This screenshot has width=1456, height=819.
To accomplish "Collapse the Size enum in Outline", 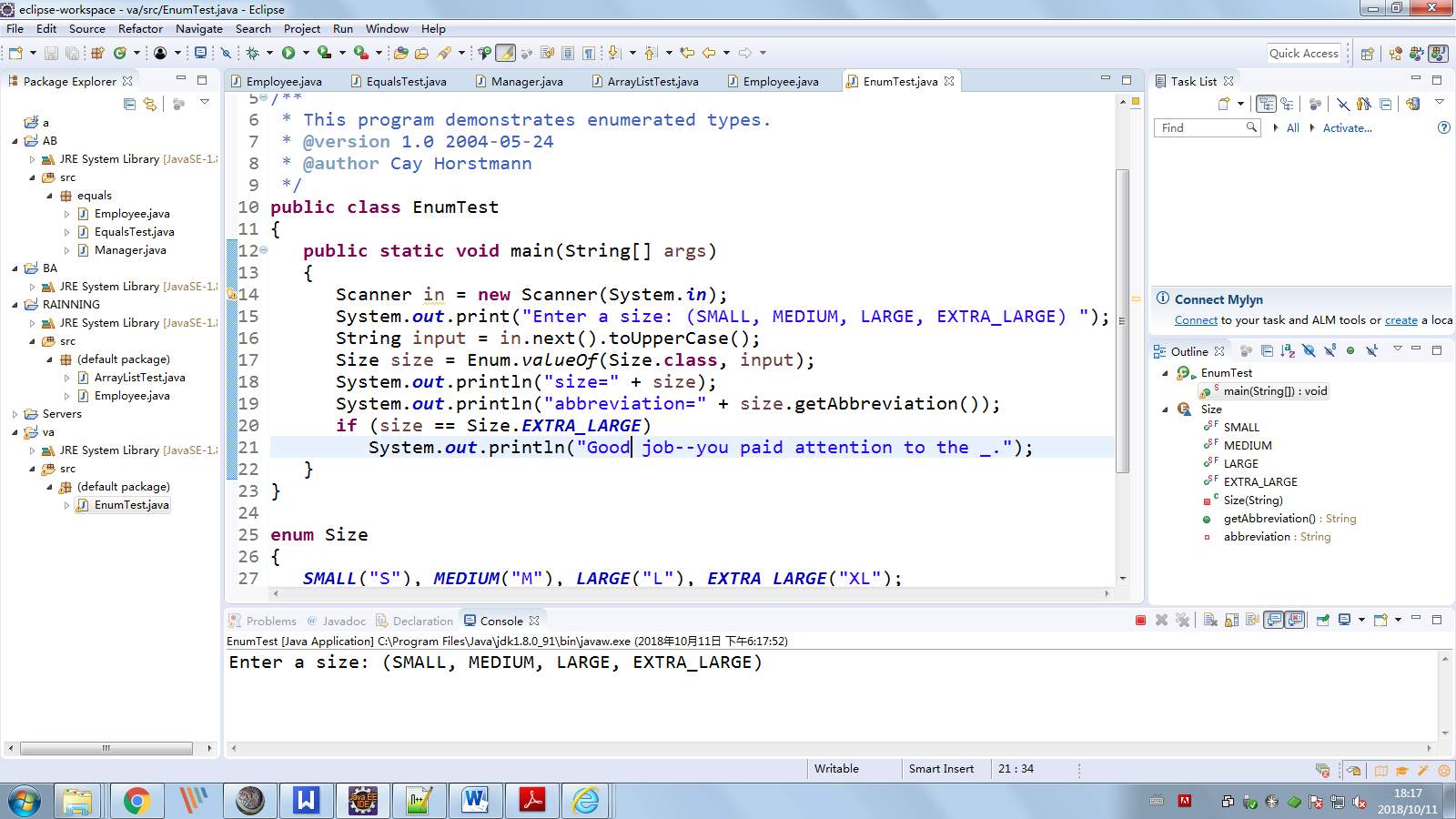I will (1165, 409).
